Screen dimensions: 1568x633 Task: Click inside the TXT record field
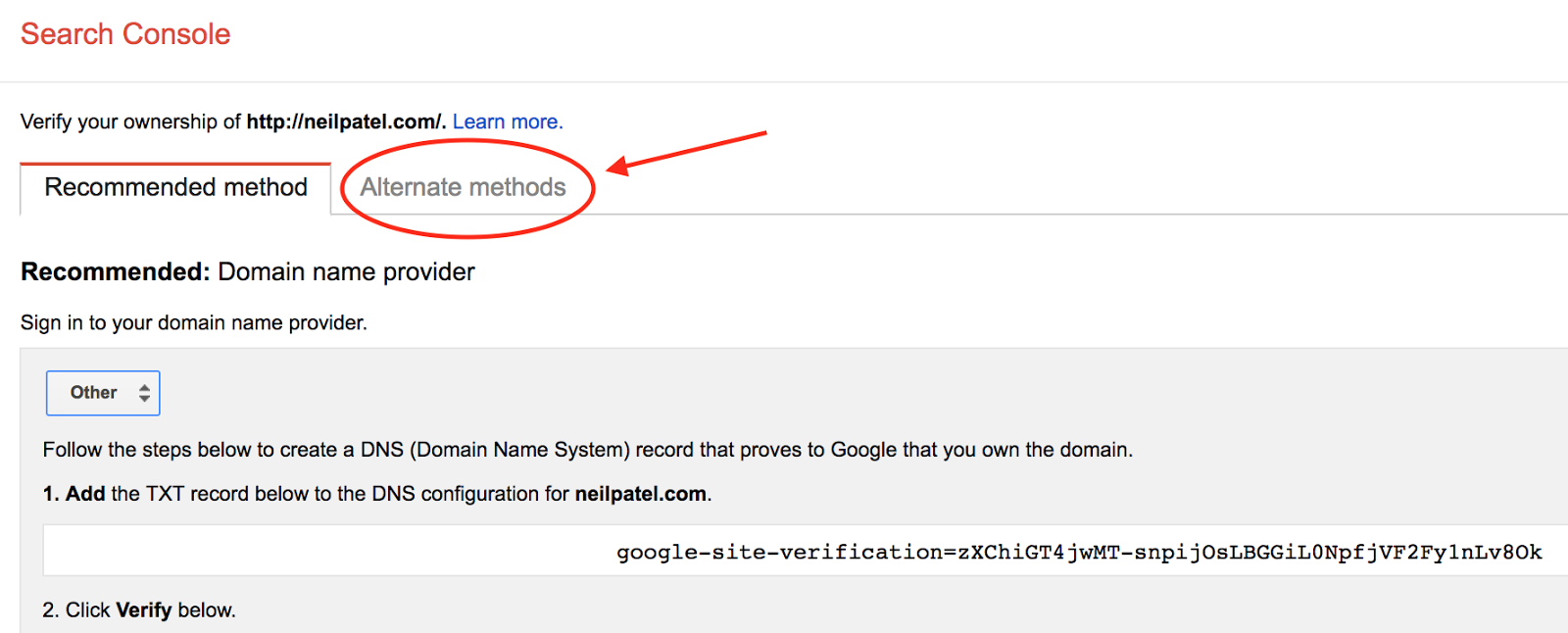pyautogui.click(x=806, y=551)
